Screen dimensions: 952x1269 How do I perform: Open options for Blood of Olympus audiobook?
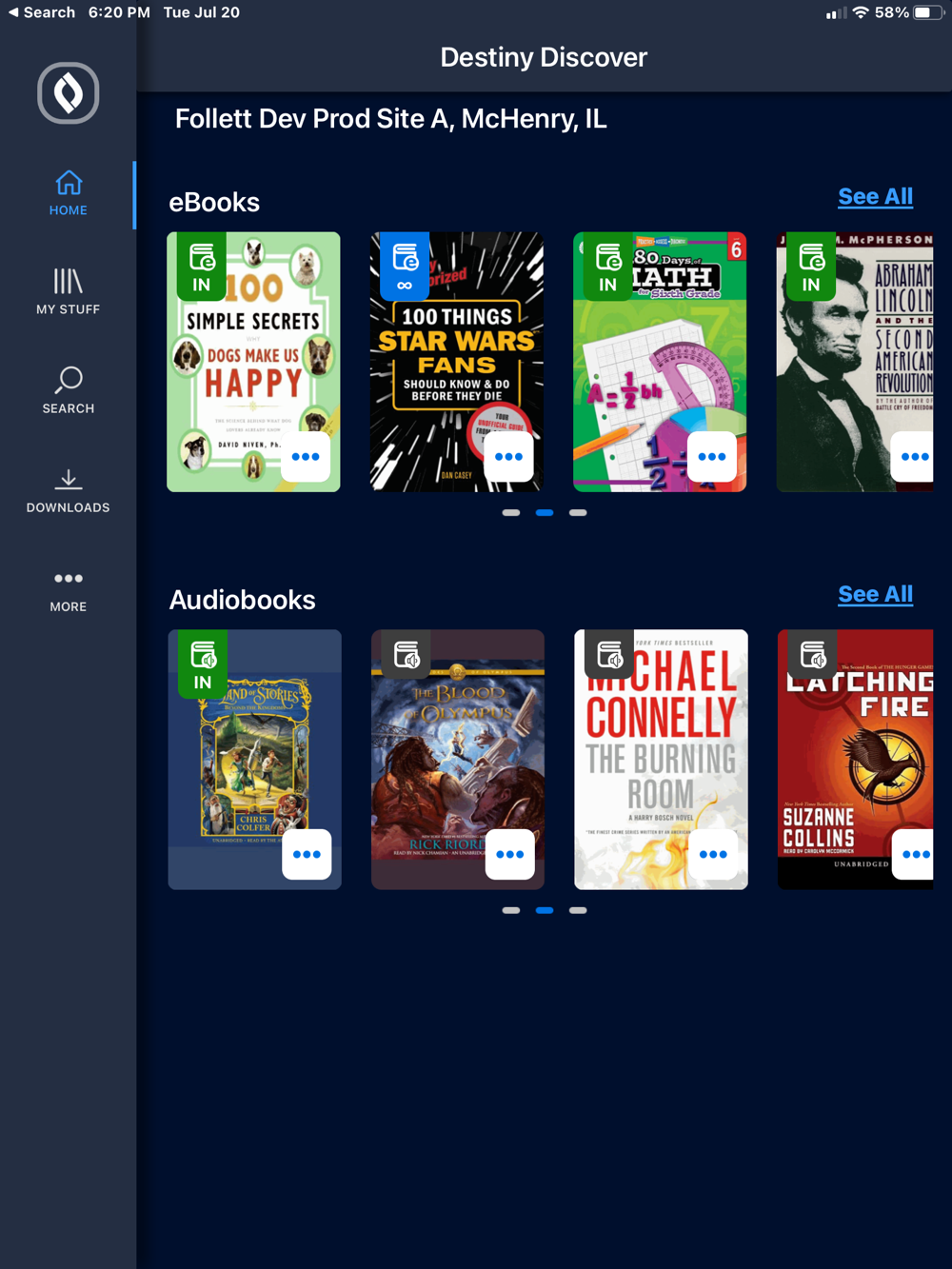coord(509,855)
